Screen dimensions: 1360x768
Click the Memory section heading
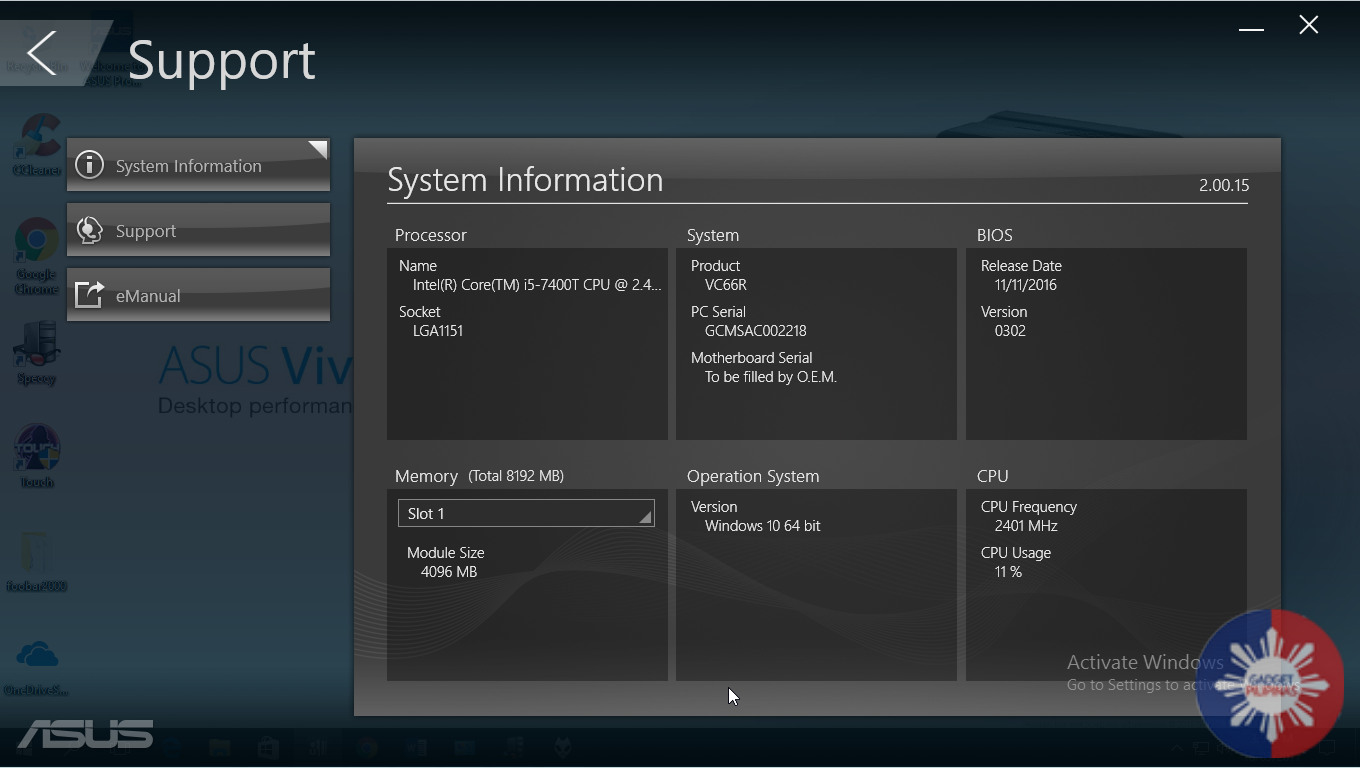pyautogui.click(x=426, y=476)
